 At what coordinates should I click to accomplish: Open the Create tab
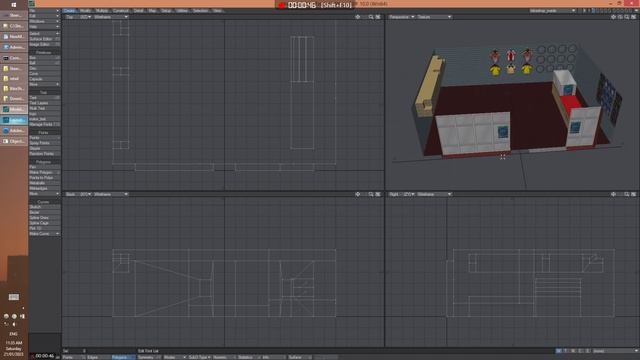point(70,11)
